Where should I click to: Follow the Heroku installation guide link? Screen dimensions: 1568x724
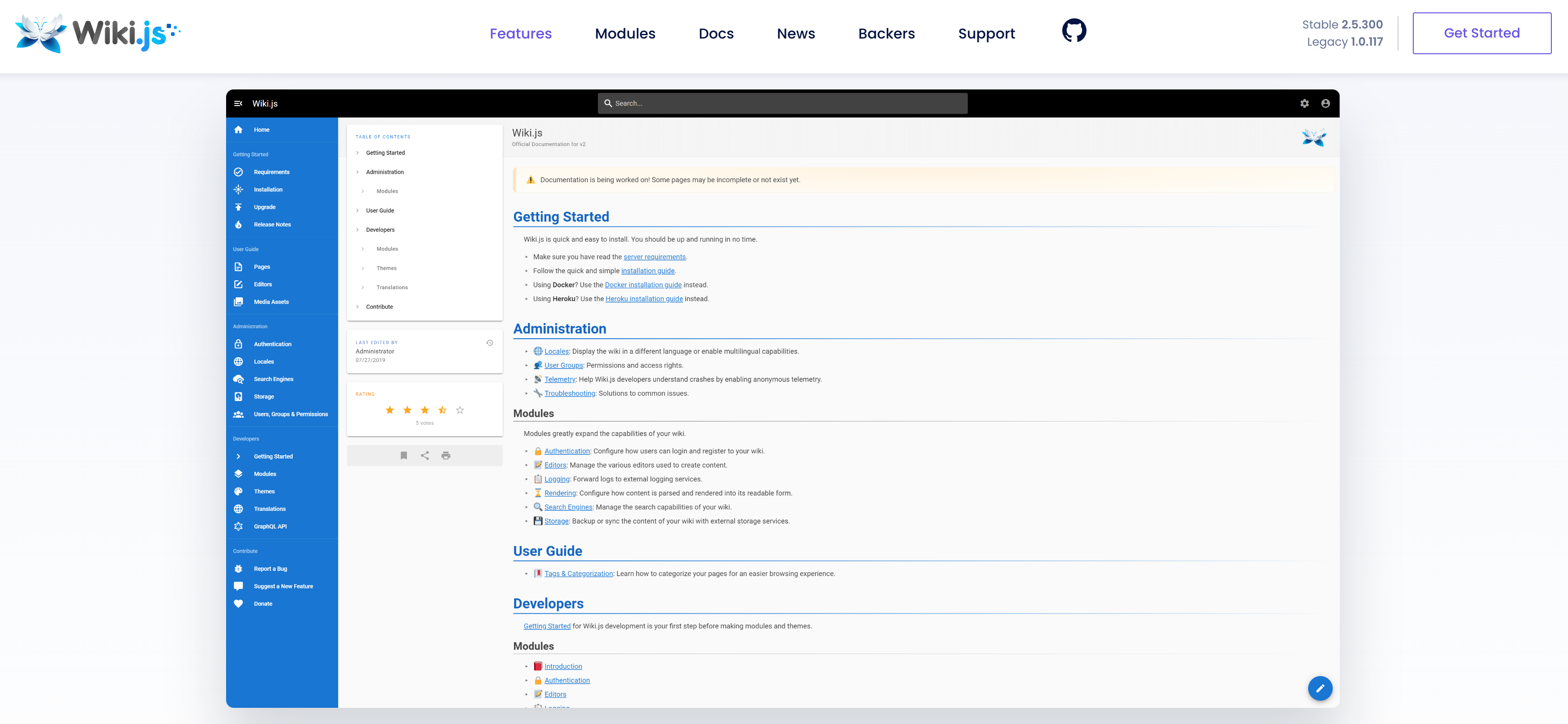coord(644,299)
